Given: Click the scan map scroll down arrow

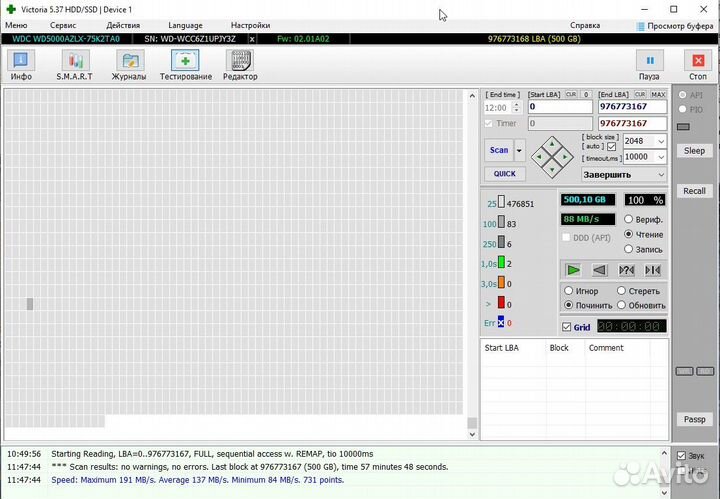Looking at the screenshot, I should click(472, 434).
